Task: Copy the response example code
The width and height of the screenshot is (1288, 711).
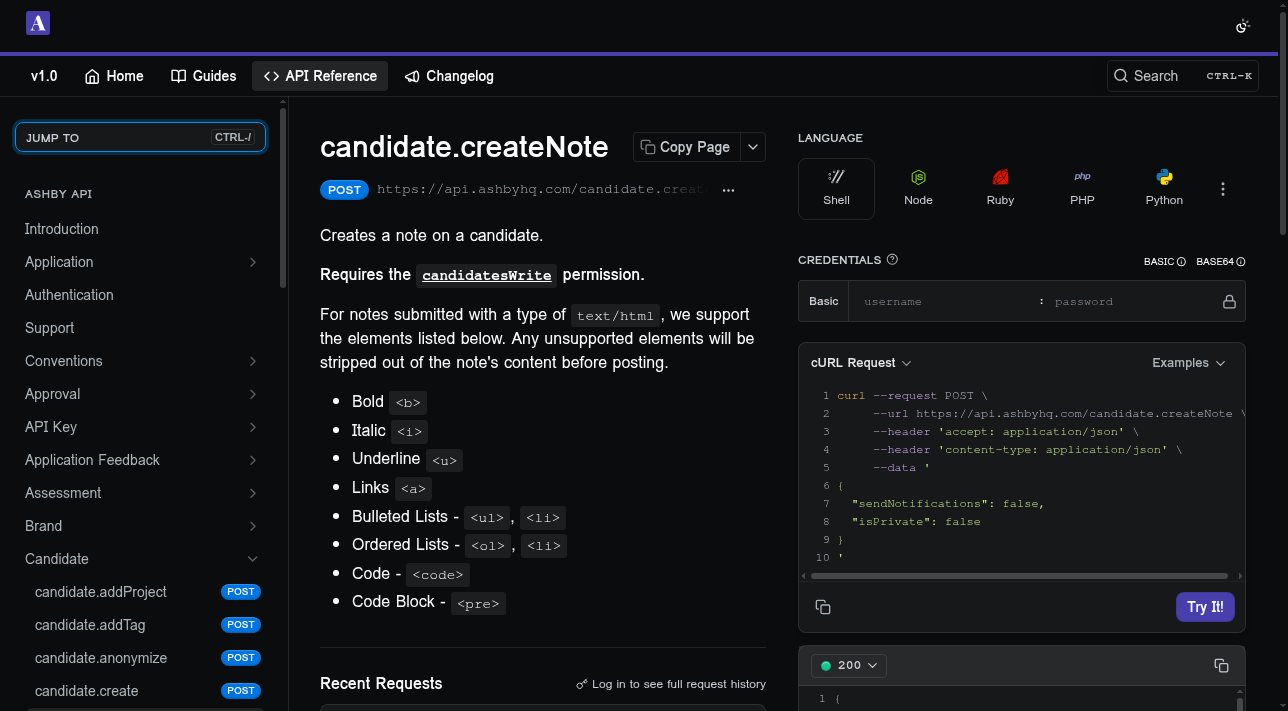Action: [x=1221, y=665]
